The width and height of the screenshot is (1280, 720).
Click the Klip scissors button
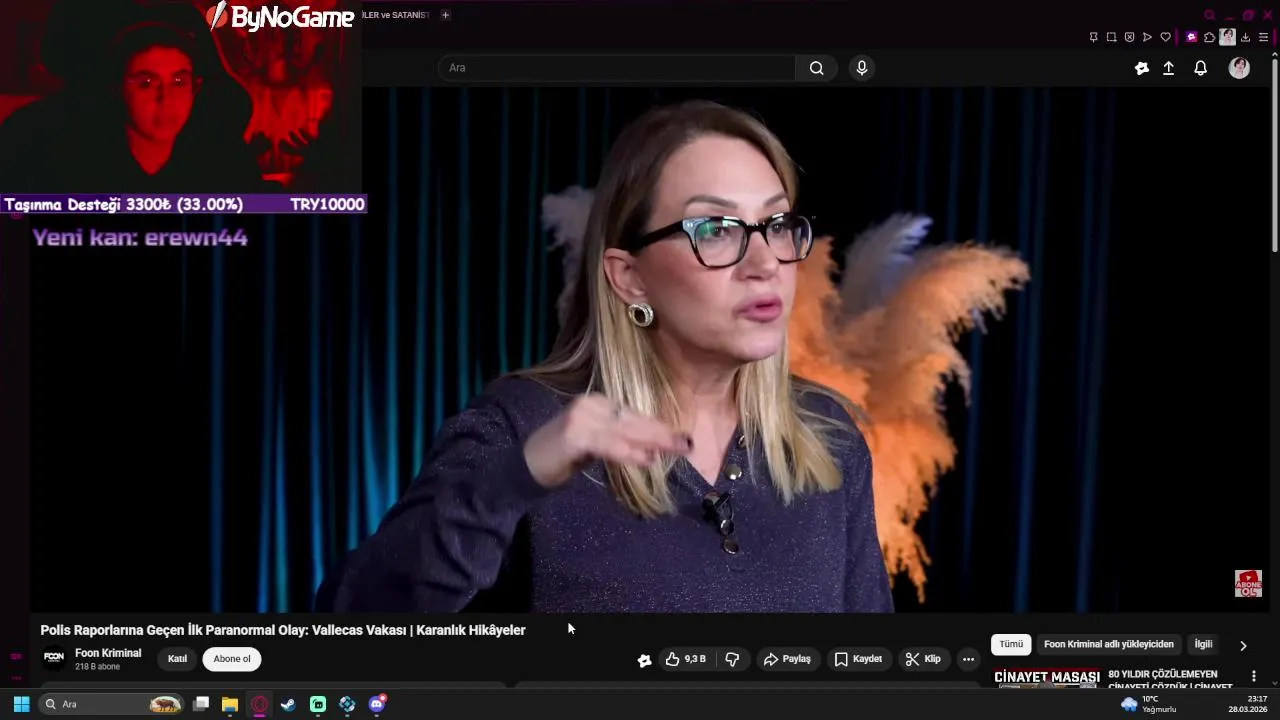point(922,659)
